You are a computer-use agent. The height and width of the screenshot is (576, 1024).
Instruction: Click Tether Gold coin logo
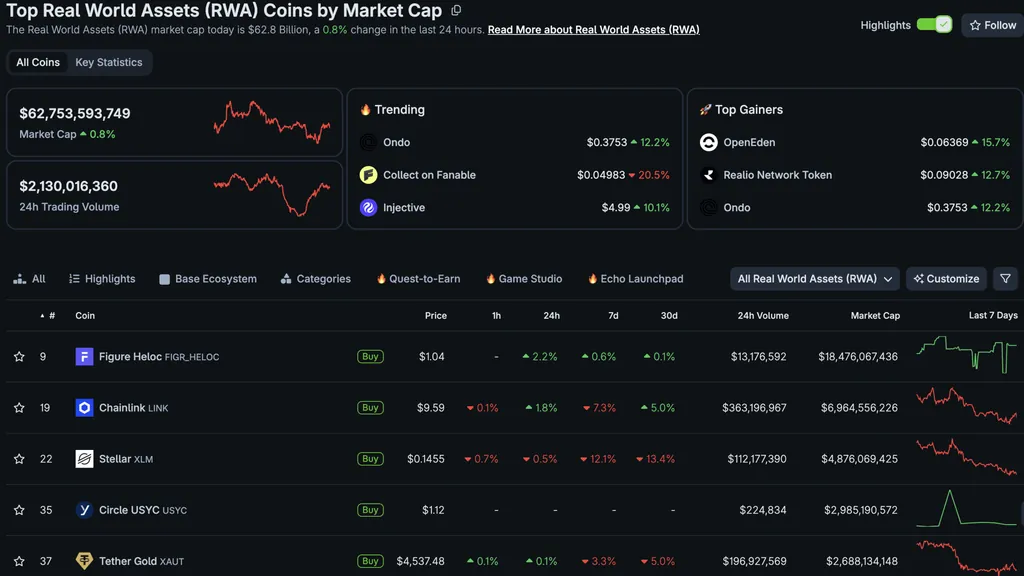pos(84,561)
